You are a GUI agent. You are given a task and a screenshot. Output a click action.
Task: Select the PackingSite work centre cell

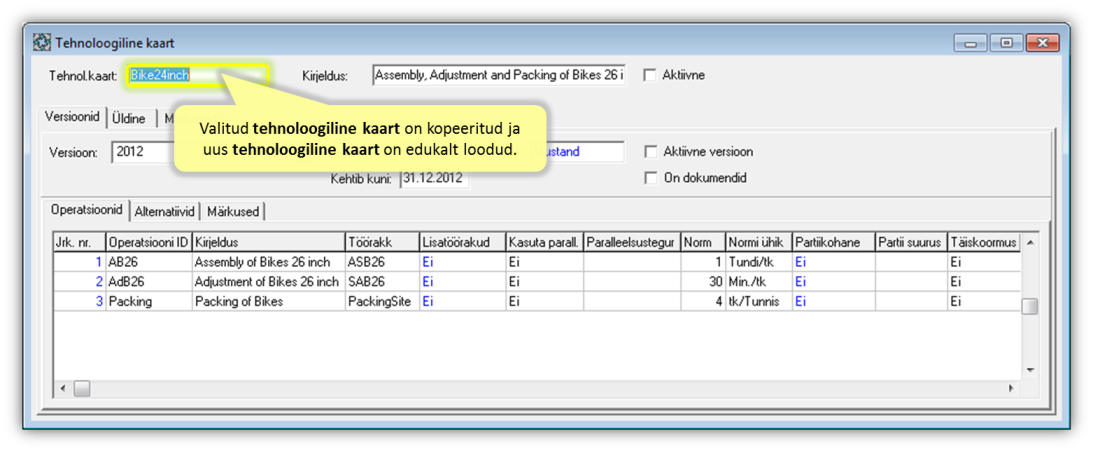pos(382,301)
